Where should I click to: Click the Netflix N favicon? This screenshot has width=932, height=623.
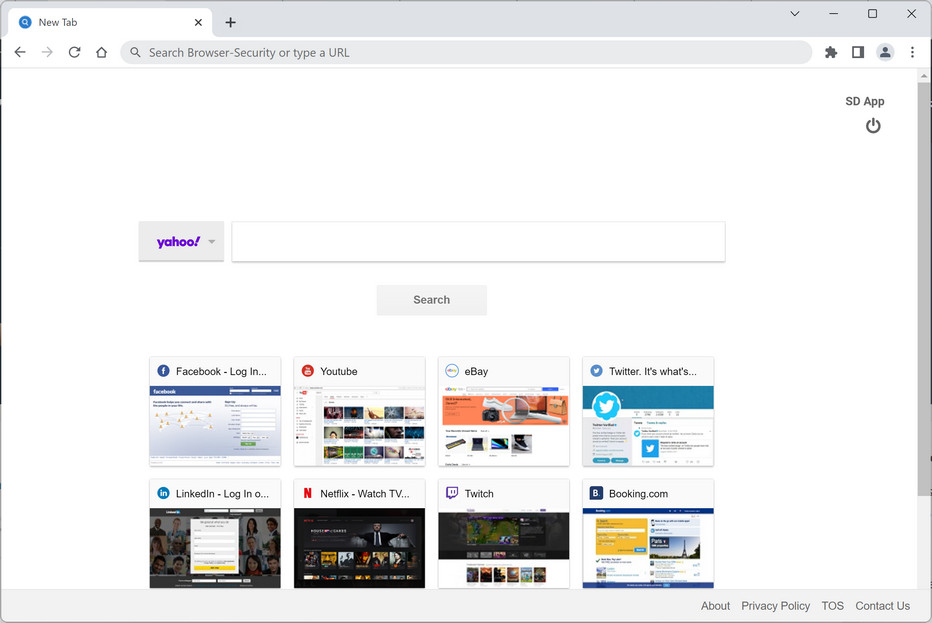307,493
